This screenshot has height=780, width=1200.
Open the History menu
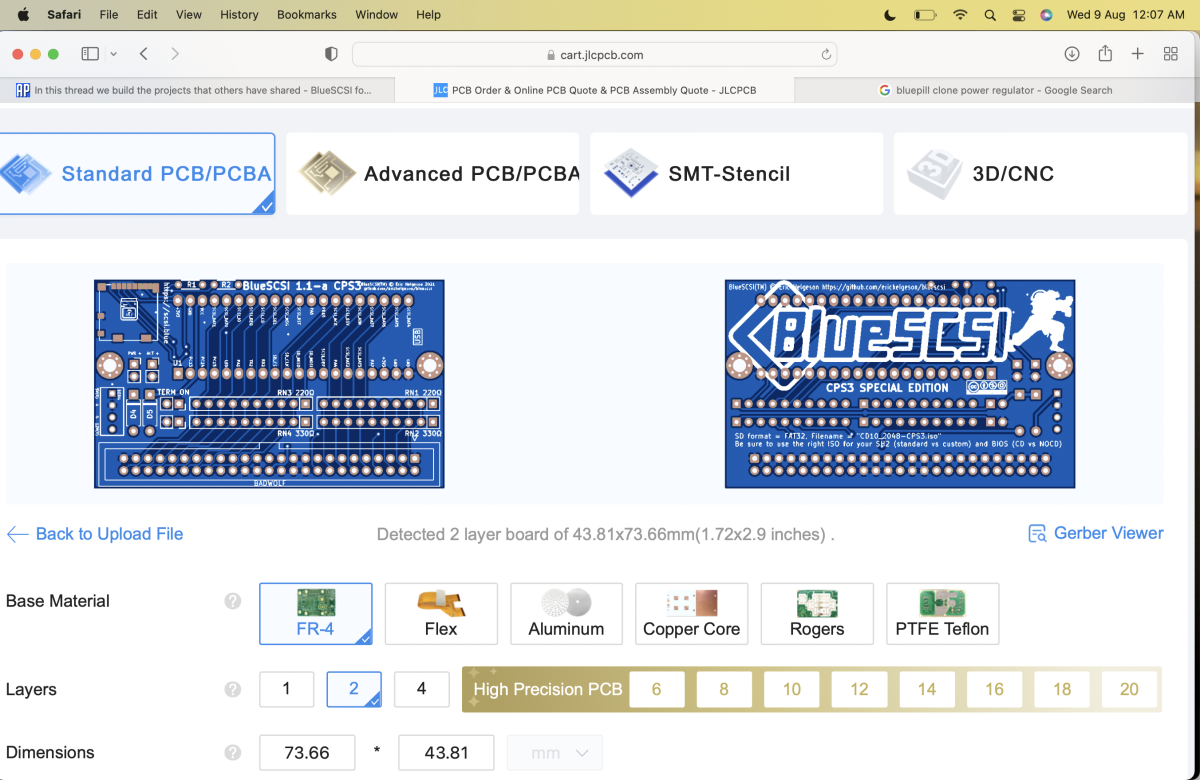239,15
